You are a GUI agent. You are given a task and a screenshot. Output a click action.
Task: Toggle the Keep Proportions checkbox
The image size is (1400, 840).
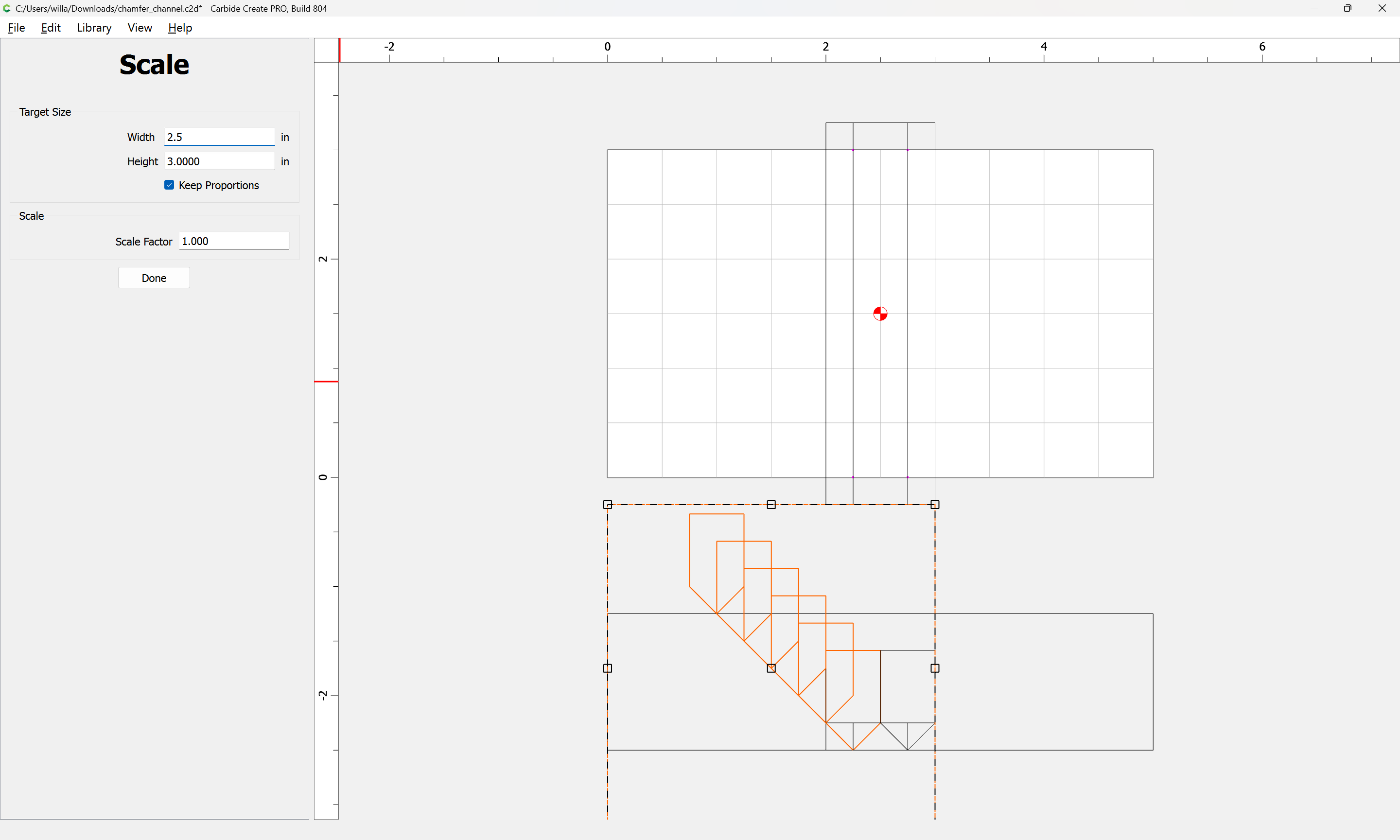point(169,185)
